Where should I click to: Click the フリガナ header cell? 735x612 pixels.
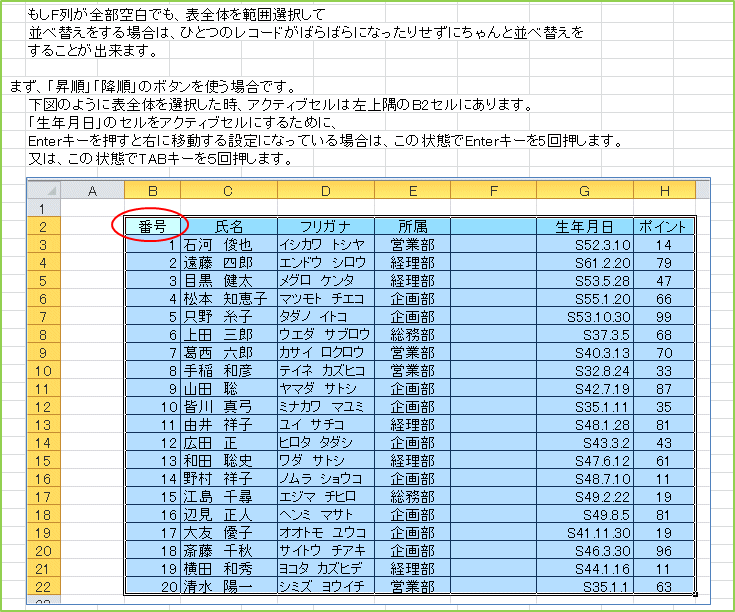(326, 226)
